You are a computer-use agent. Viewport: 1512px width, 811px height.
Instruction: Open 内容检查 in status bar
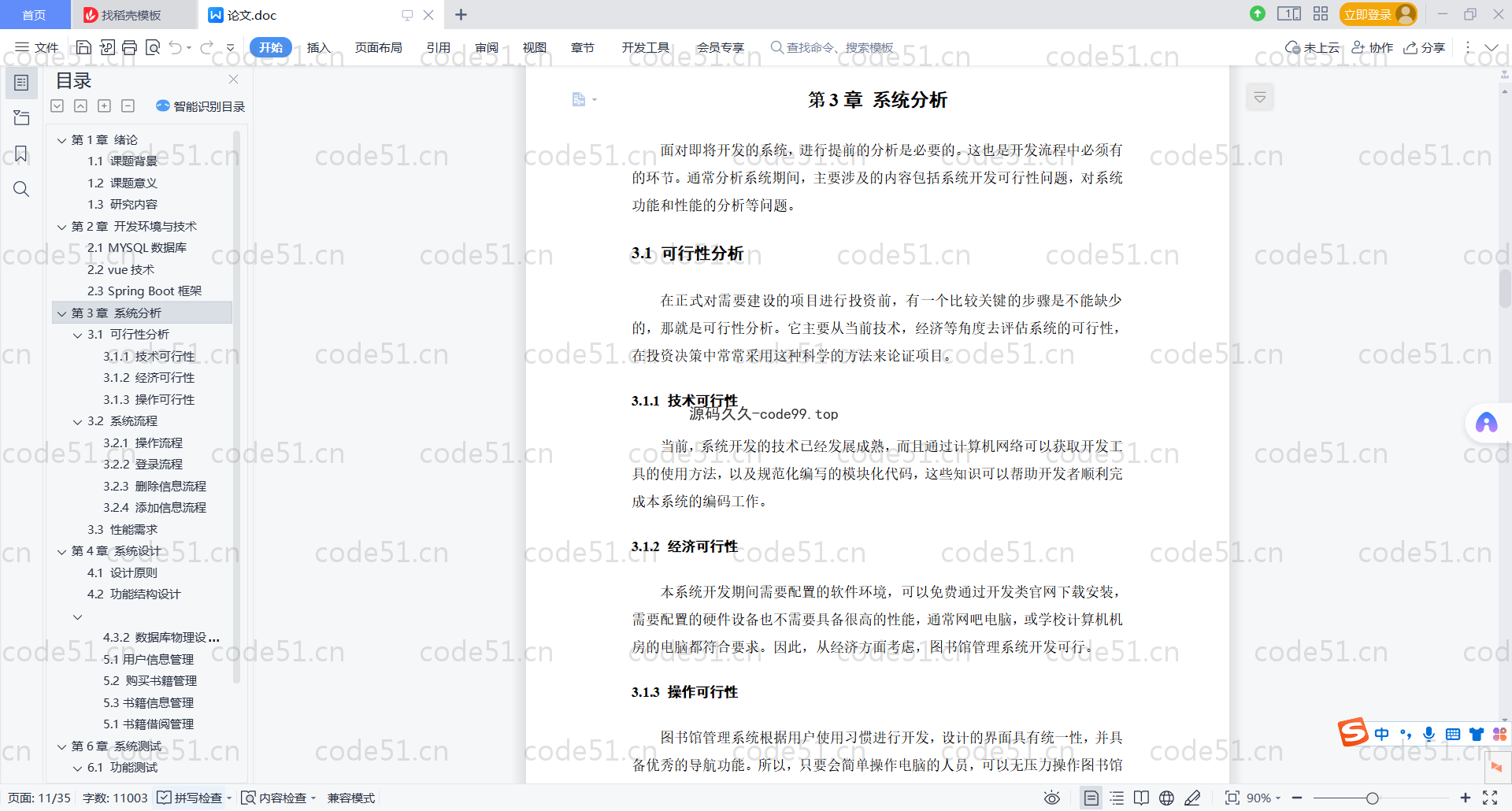(278, 798)
